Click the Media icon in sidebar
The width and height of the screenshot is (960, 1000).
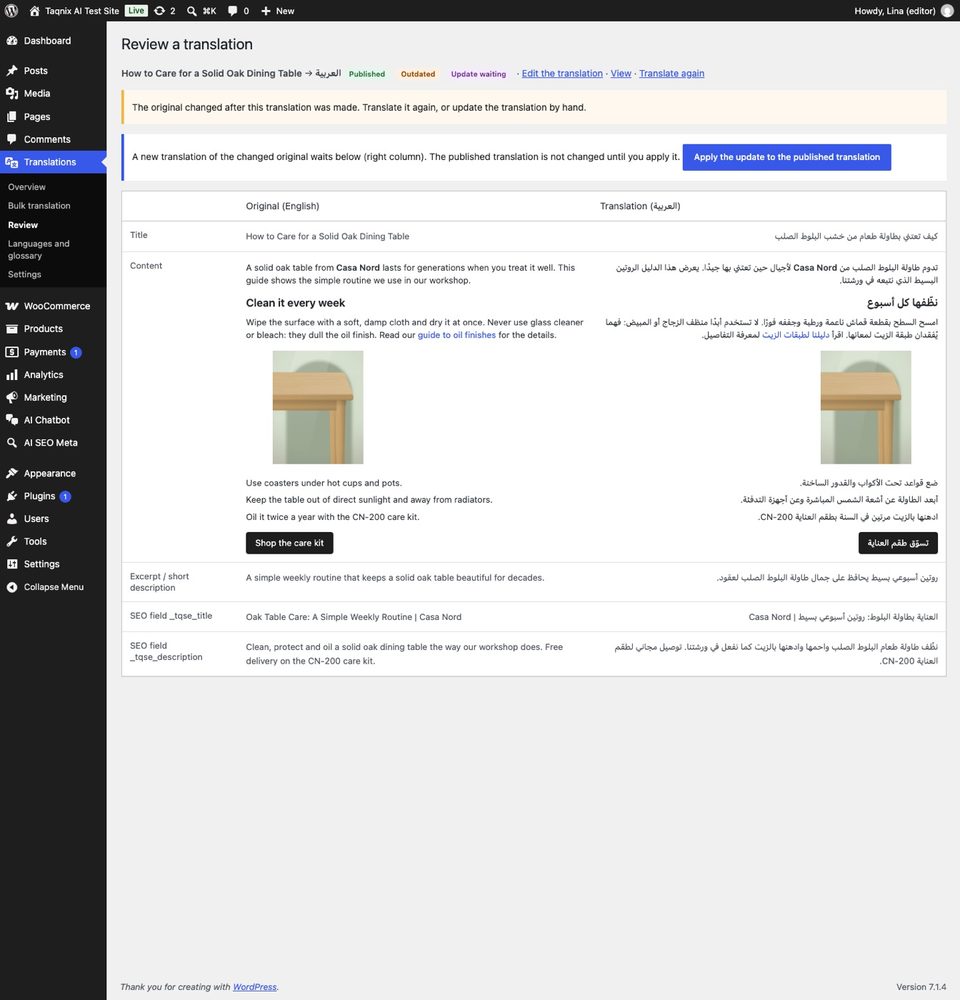tap(12, 93)
